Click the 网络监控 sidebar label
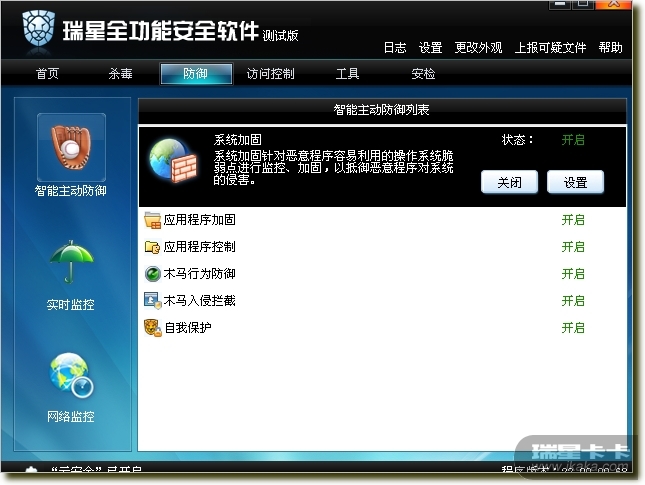The image size is (645, 485). point(71,417)
